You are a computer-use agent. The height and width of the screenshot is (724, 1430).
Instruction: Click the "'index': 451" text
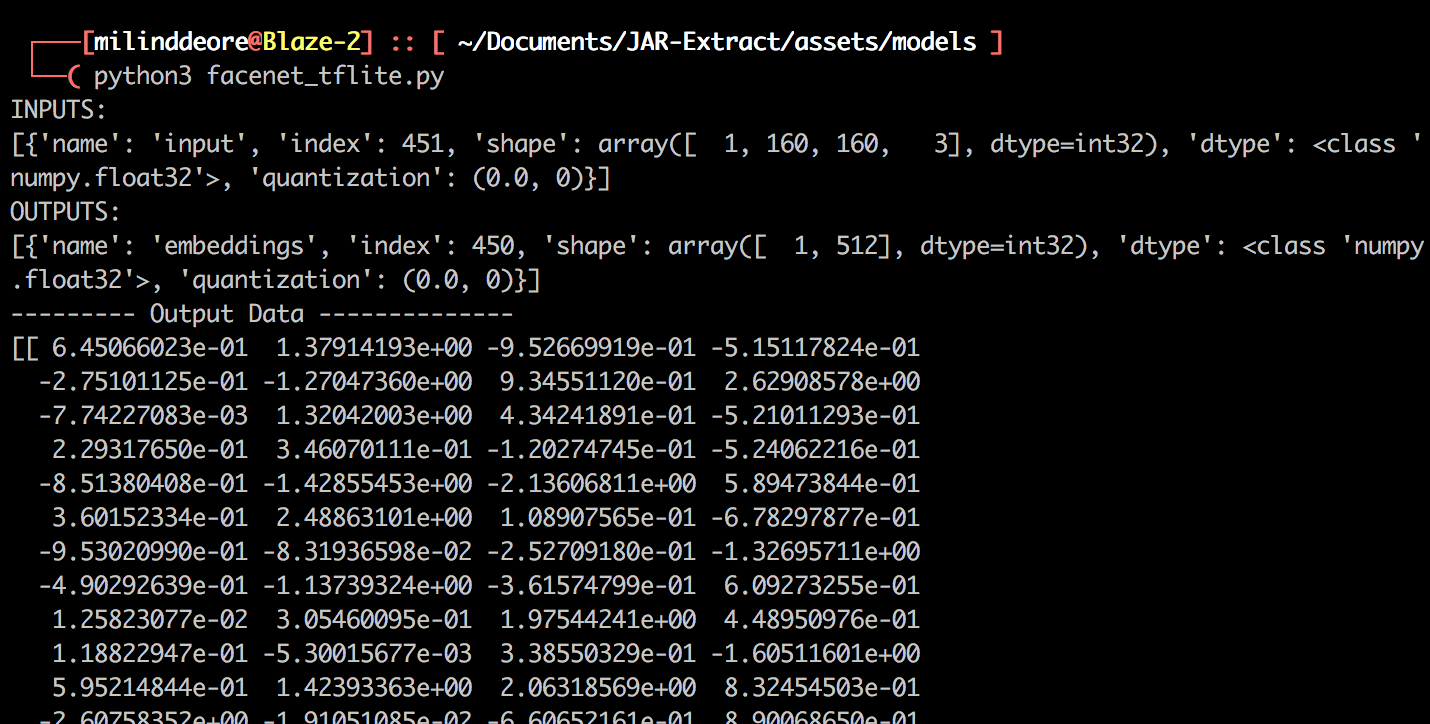pyautogui.click(x=367, y=144)
